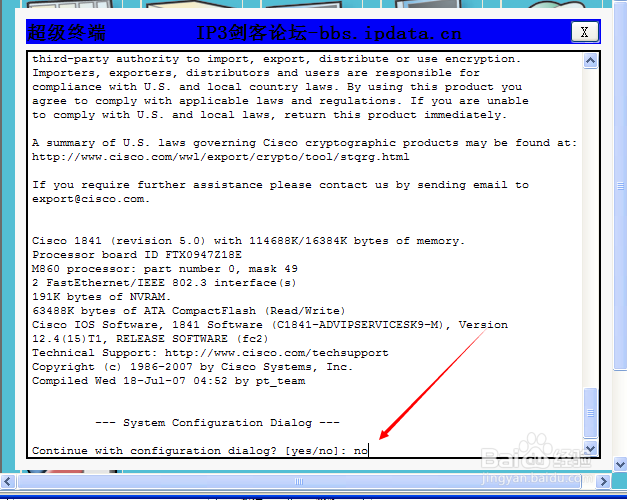Click the '超级终端' title text
The width and height of the screenshot is (627, 500).
67,32
